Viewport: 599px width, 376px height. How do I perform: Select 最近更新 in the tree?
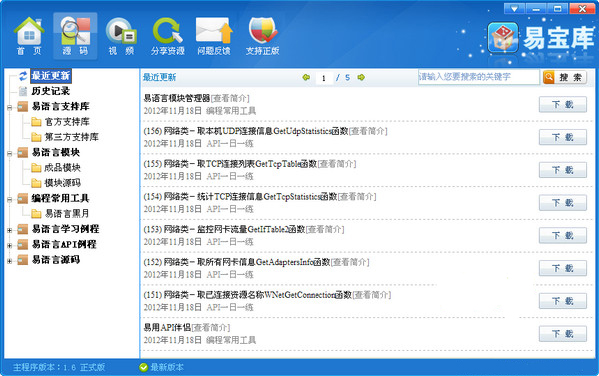pyautogui.click(x=50, y=76)
